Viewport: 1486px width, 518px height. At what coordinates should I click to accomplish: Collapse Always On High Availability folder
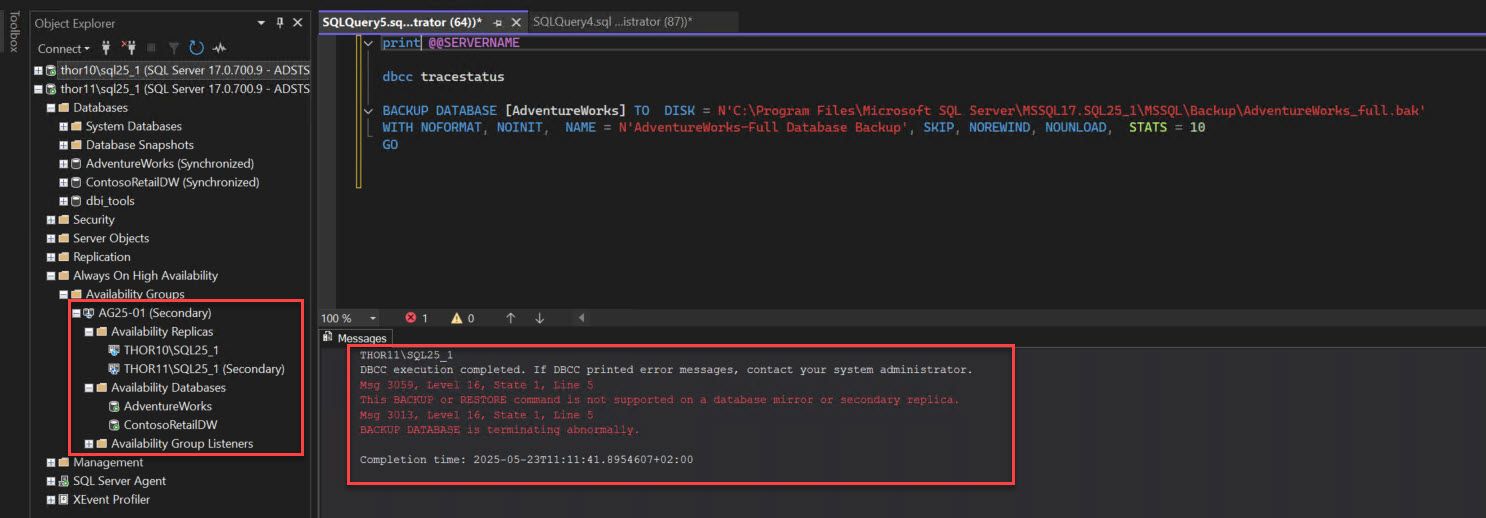pos(50,276)
